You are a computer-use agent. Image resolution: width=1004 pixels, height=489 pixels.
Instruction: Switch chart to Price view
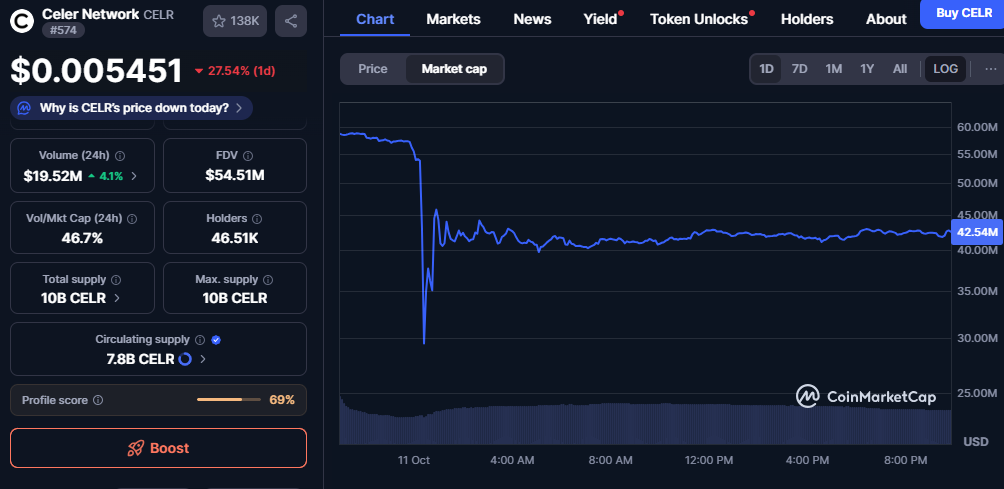(373, 69)
